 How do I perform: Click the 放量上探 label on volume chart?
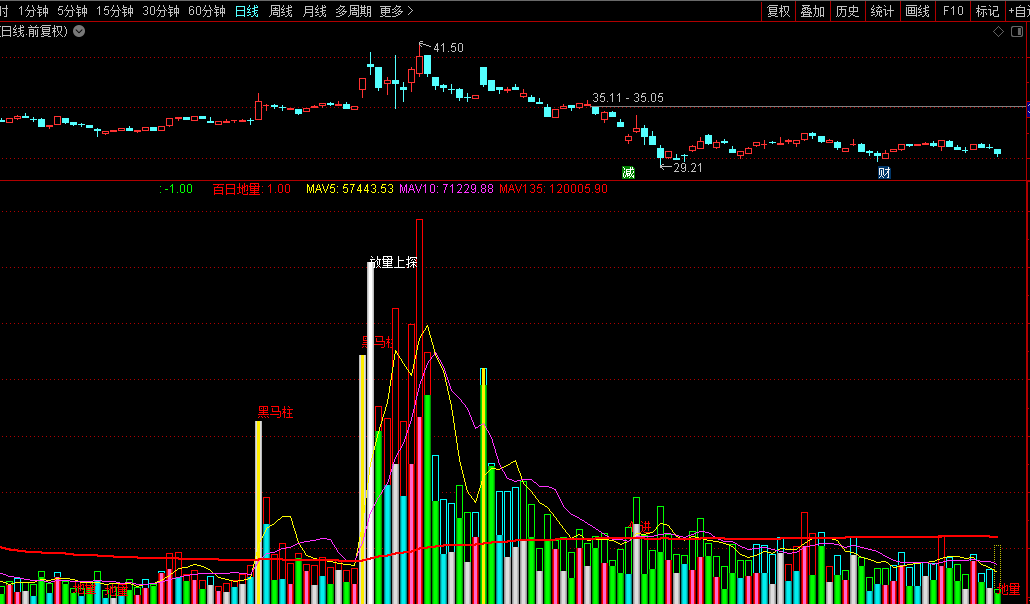click(x=393, y=263)
